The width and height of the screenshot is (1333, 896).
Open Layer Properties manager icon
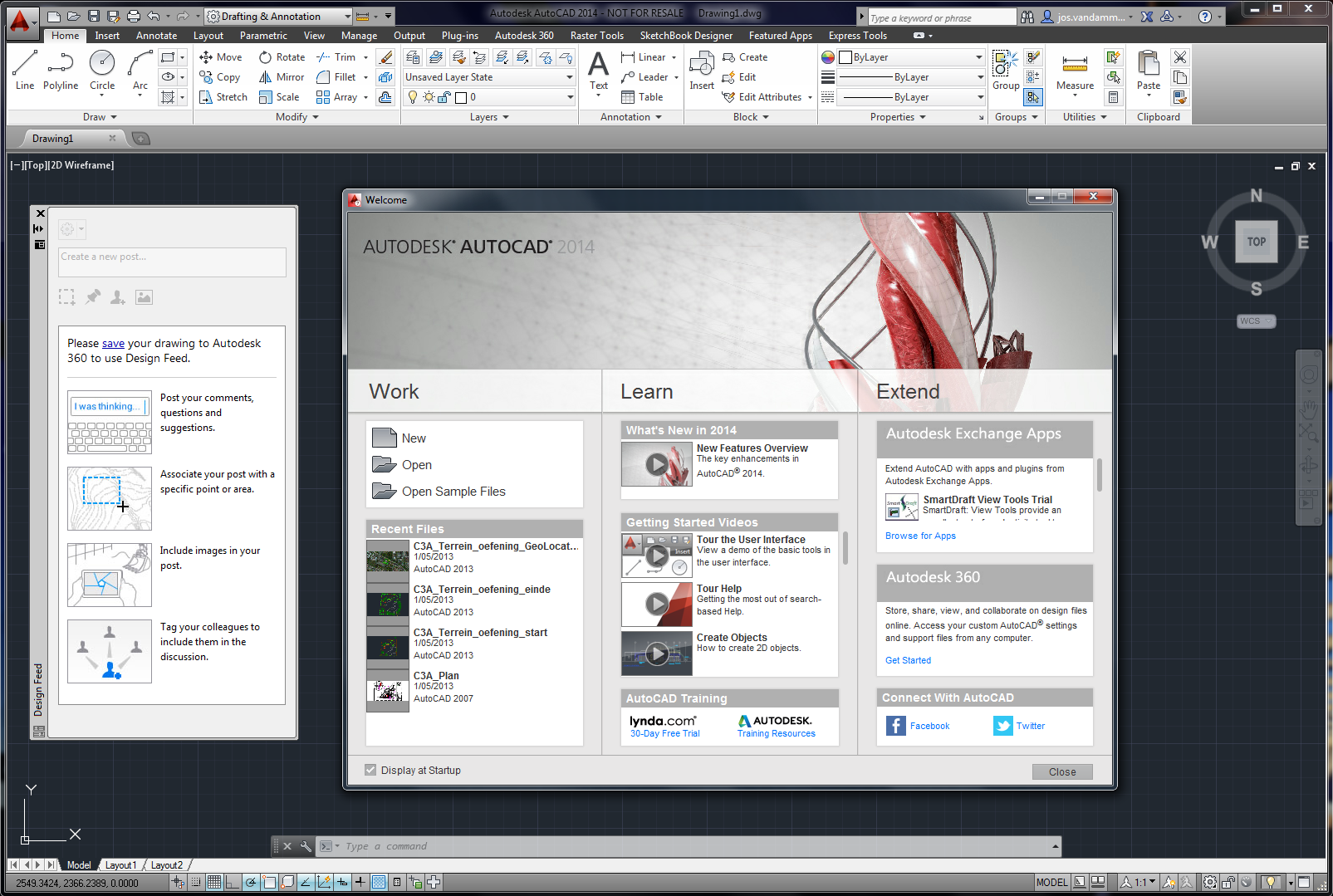click(413, 57)
